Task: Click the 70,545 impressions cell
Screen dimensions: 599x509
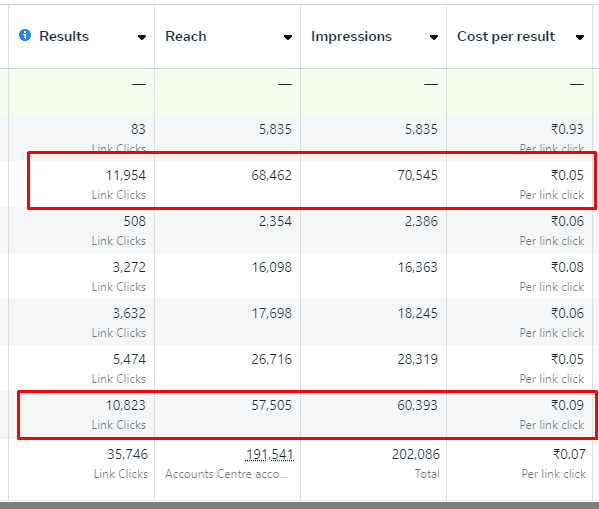Action: coord(374,184)
